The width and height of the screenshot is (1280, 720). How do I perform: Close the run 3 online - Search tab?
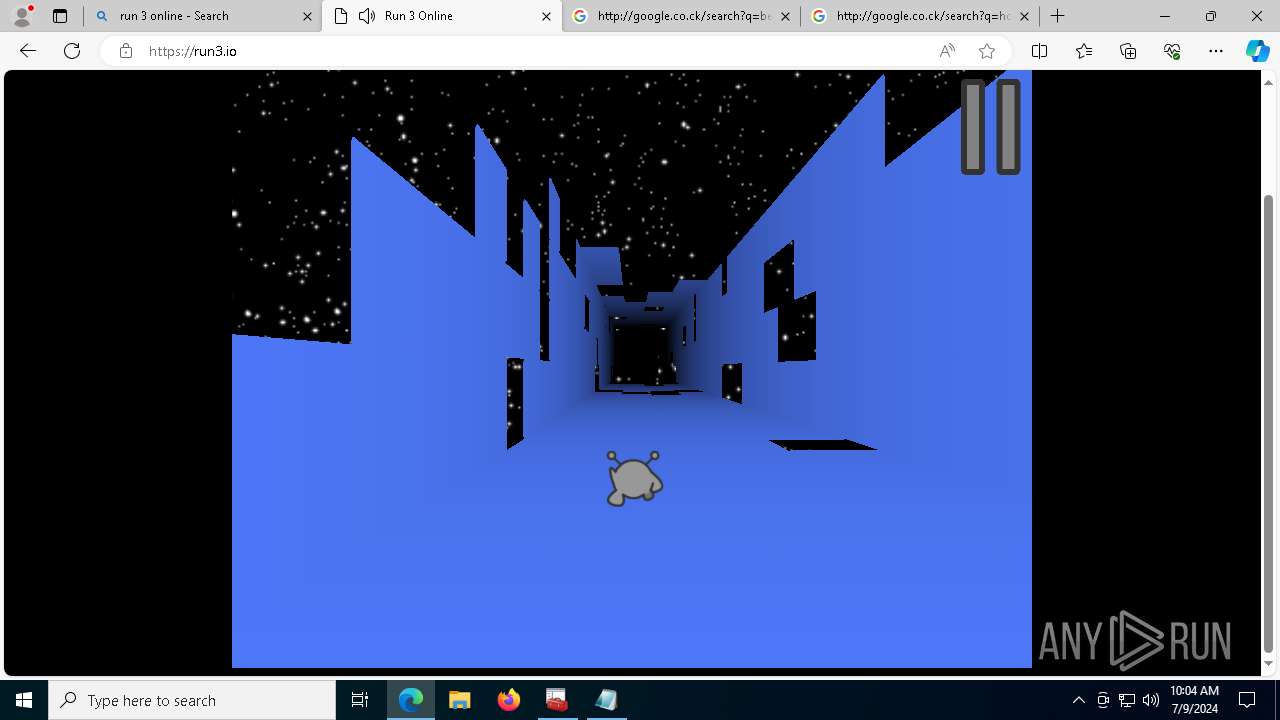[307, 16]
